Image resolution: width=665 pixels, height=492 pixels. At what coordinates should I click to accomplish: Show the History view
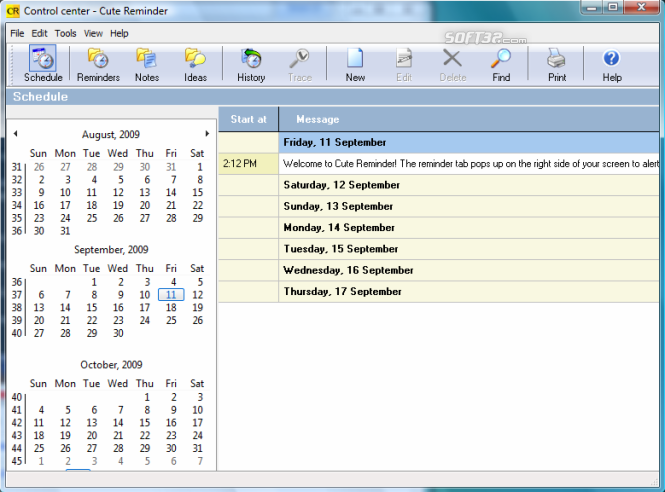click(x=251, y=64)
